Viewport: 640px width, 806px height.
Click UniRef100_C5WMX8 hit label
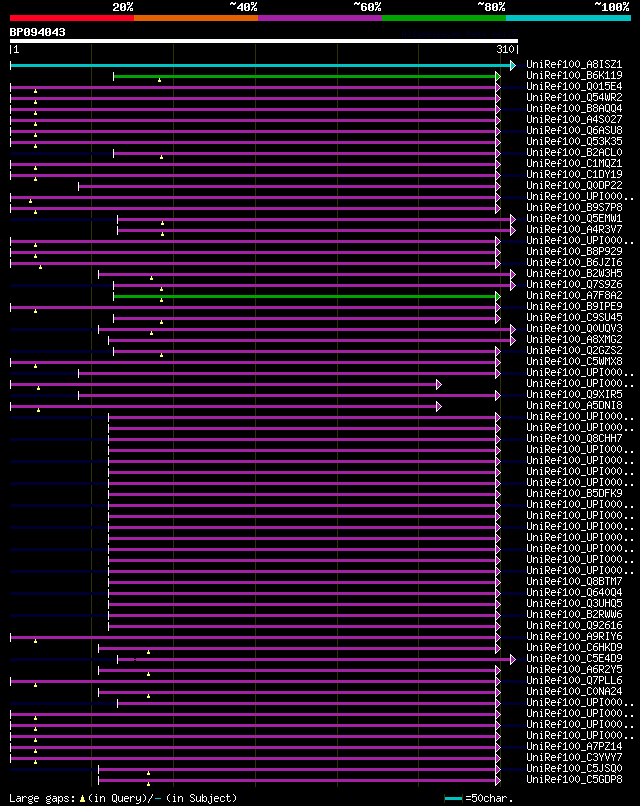tap(574, 361)
